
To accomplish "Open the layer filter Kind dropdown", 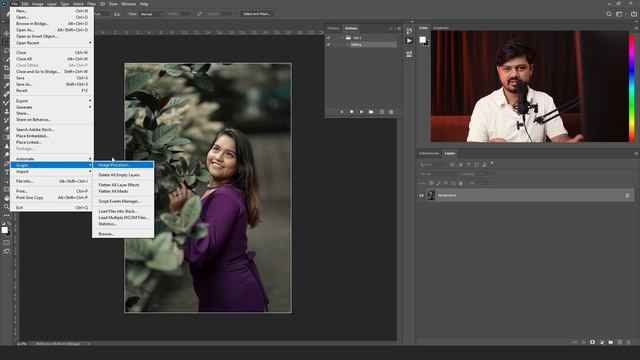I will [x=433, y=164].
